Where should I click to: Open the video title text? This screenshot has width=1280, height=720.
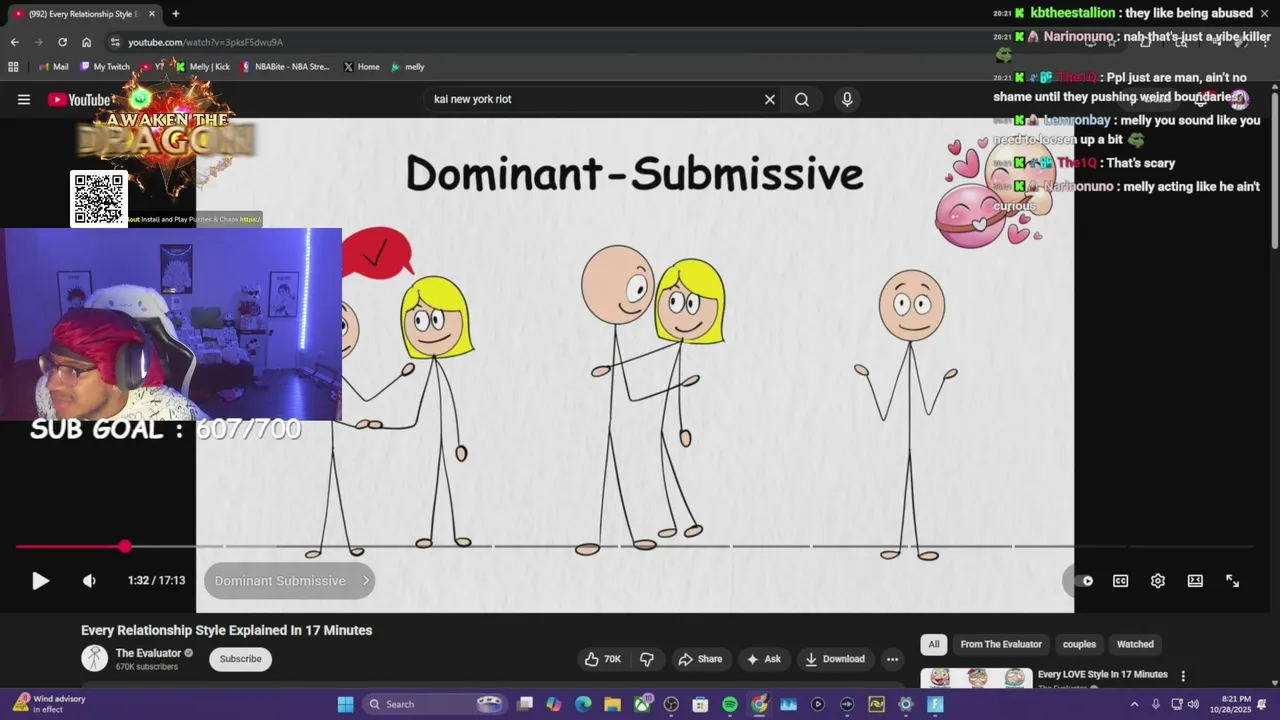[x=227, y=630]
